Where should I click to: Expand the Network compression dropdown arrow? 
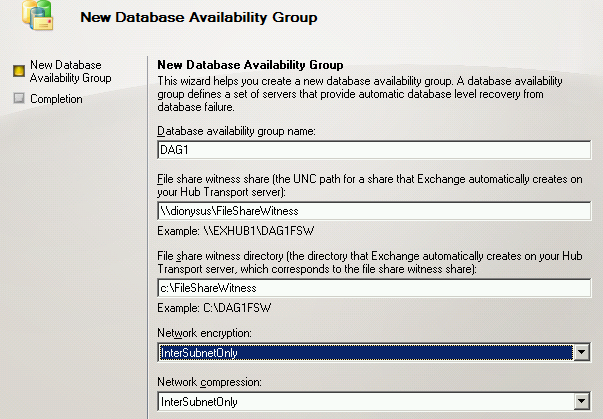(581, 402)
